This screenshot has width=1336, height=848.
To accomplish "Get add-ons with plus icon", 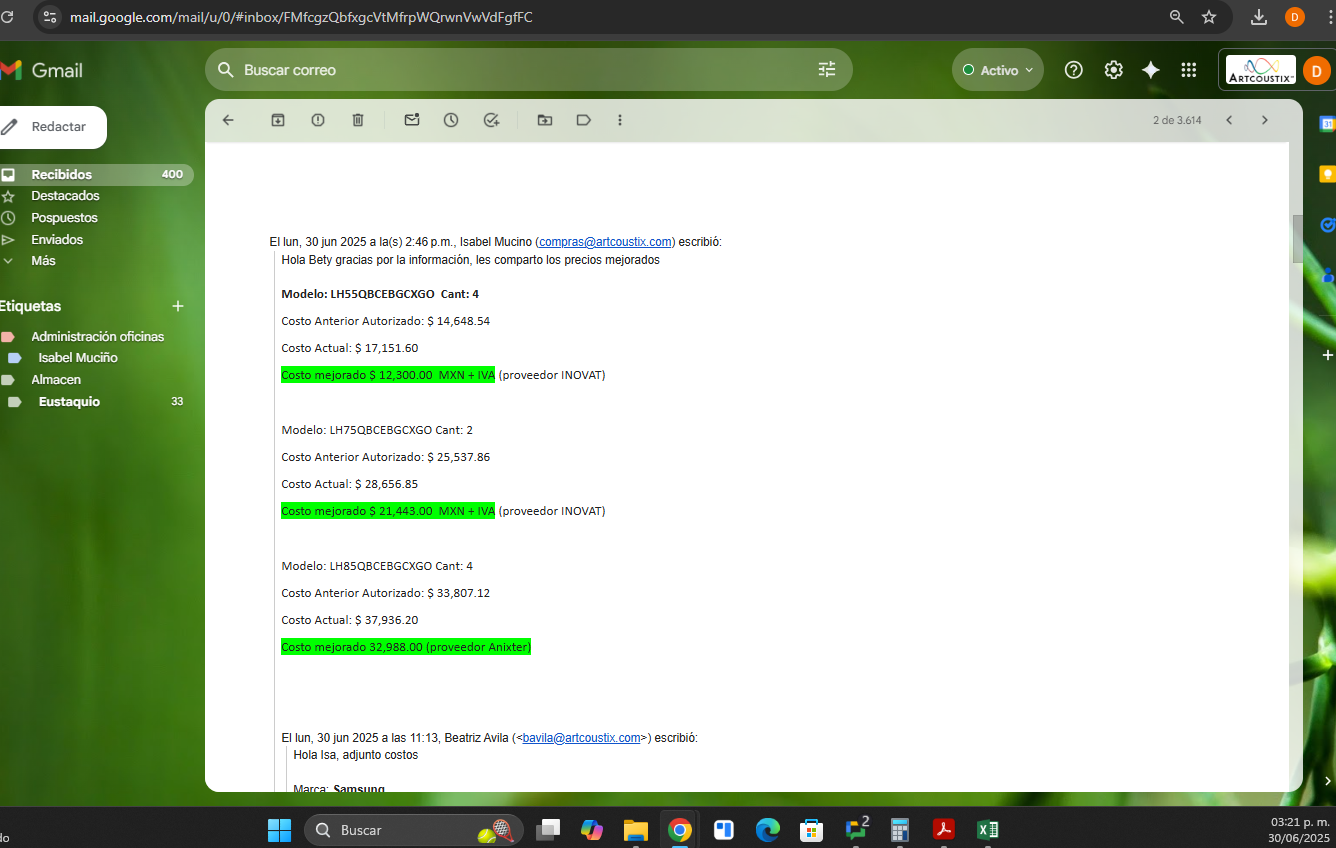I will 1327,355.
